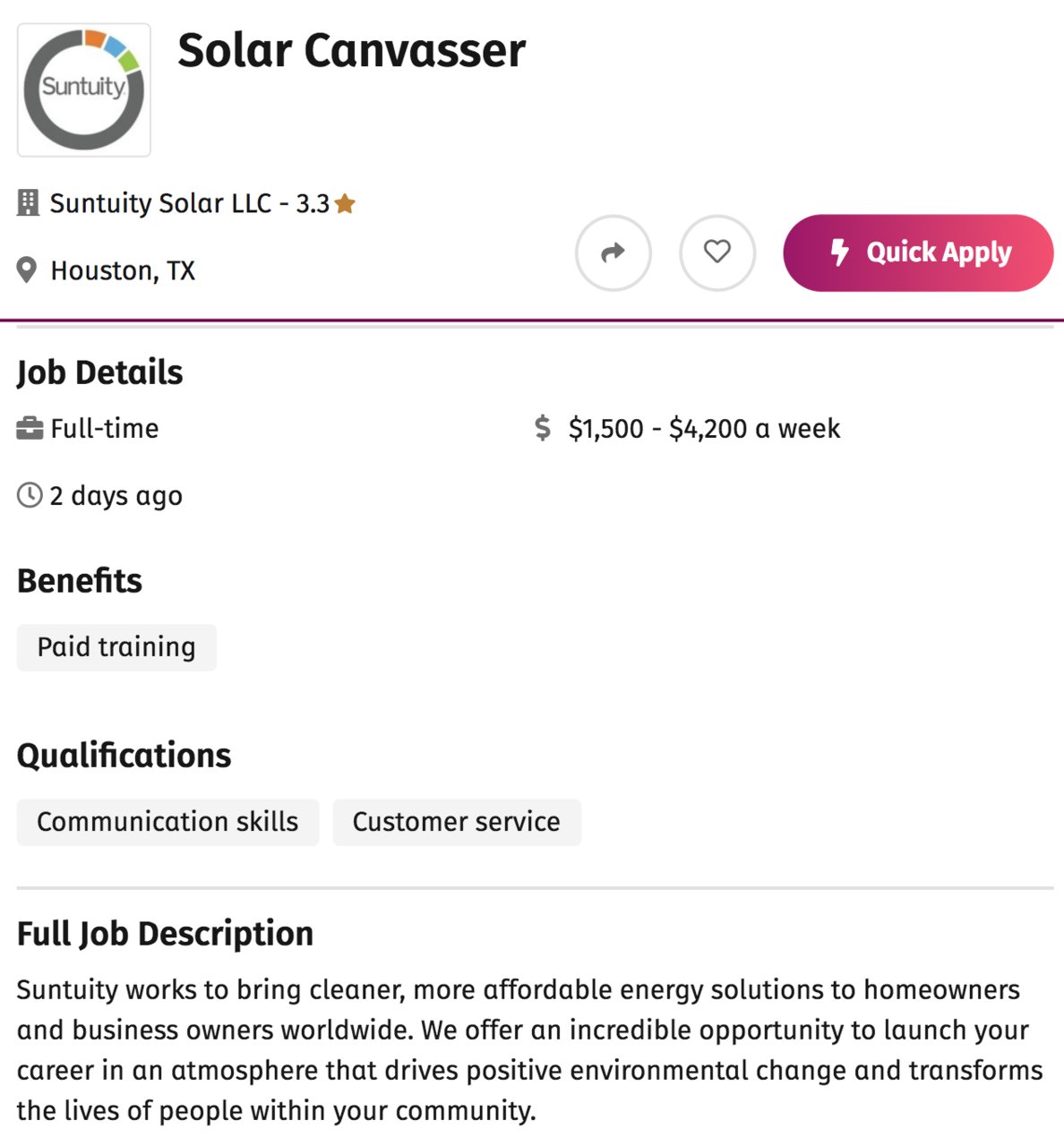The image size is (1064, 1146).
Task: Click the Quick Apply button
Action: coord(918,252)
